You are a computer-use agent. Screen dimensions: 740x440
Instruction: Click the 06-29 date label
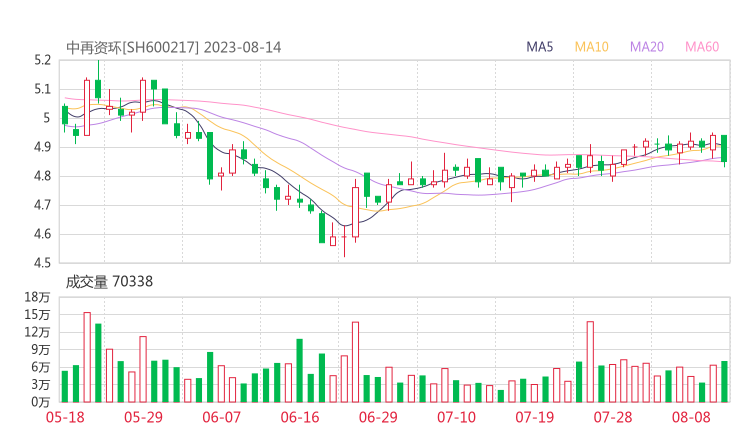click(x=378, y=417)
